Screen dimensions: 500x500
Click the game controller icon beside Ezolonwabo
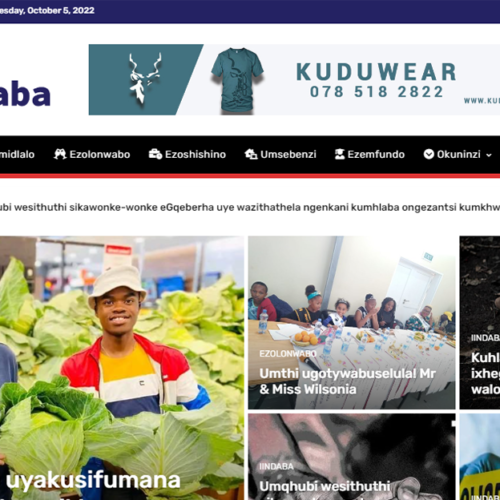coord(60,154)
